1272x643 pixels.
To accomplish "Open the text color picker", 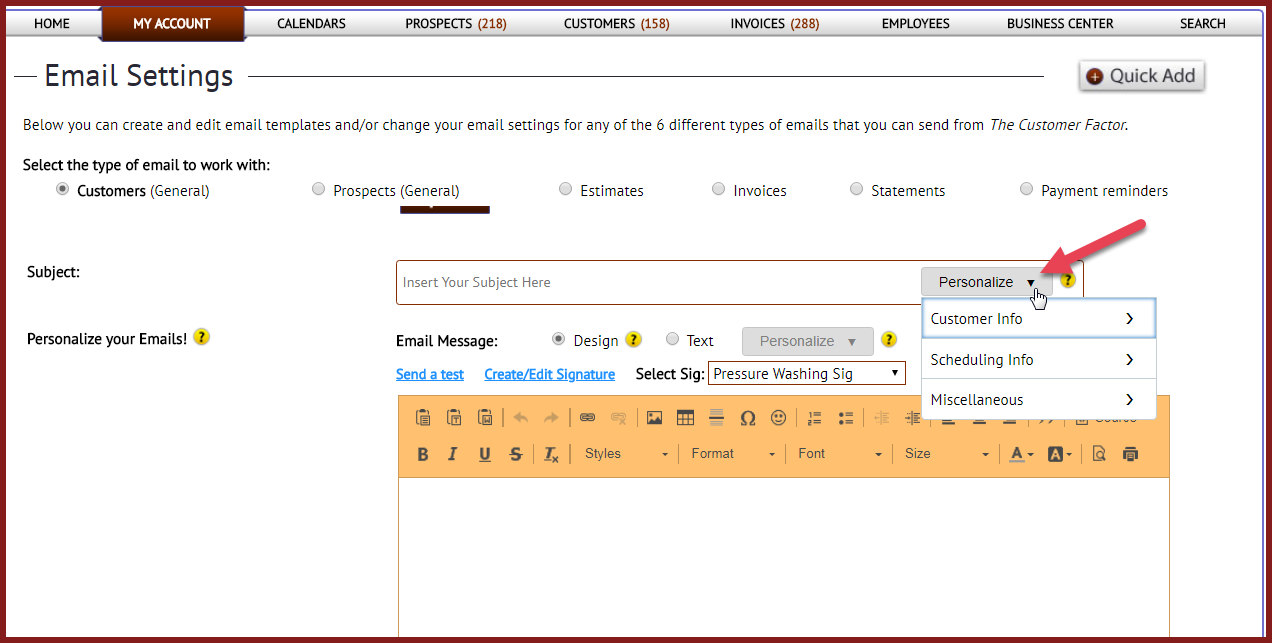I will point(1021,454).
